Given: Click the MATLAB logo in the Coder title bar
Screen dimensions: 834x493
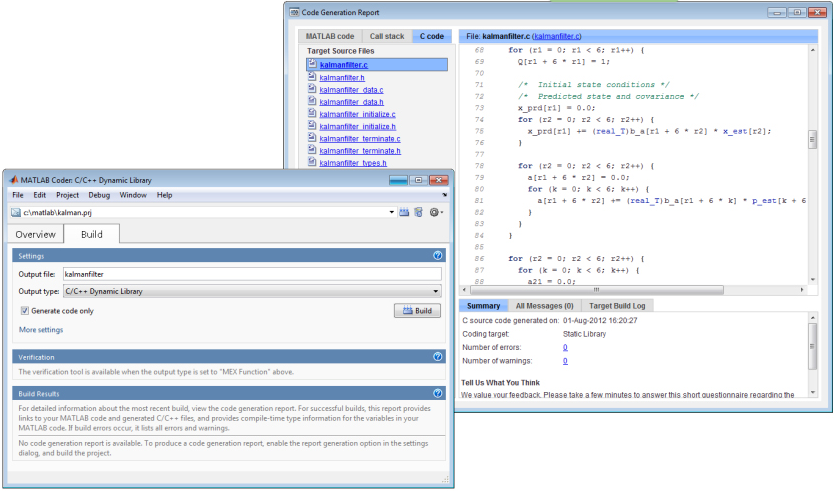Looking at the screenshot, I should click(x=14, y=180).
